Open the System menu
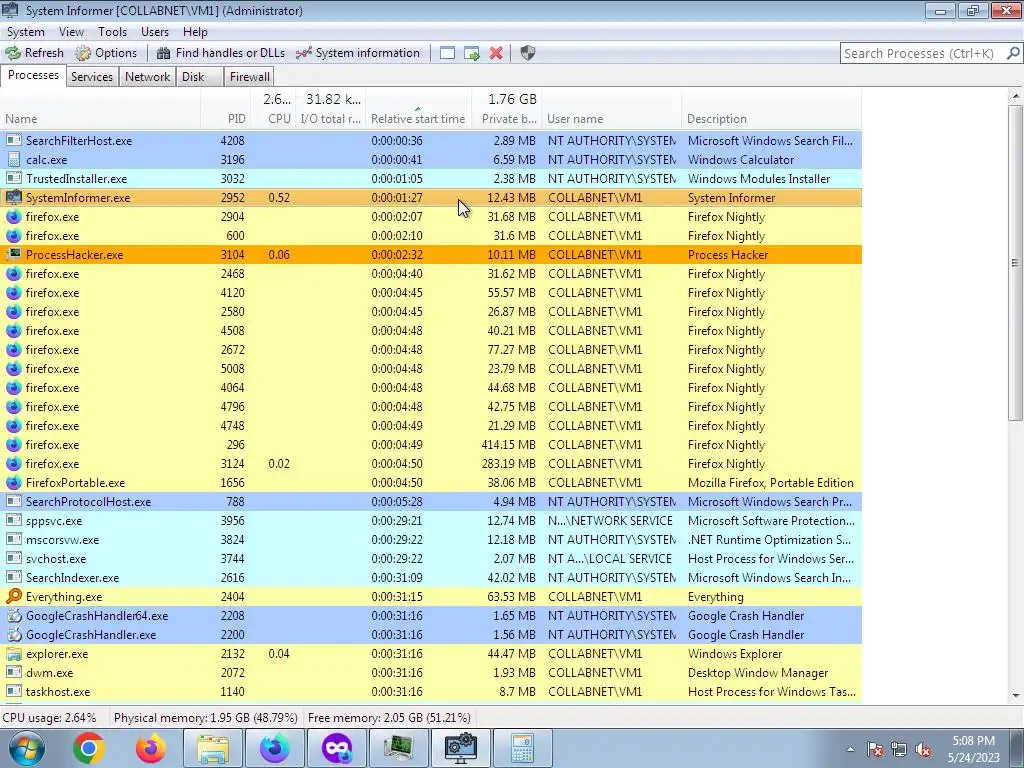The width and height of the screenshot is (1024, 768). 25,31
